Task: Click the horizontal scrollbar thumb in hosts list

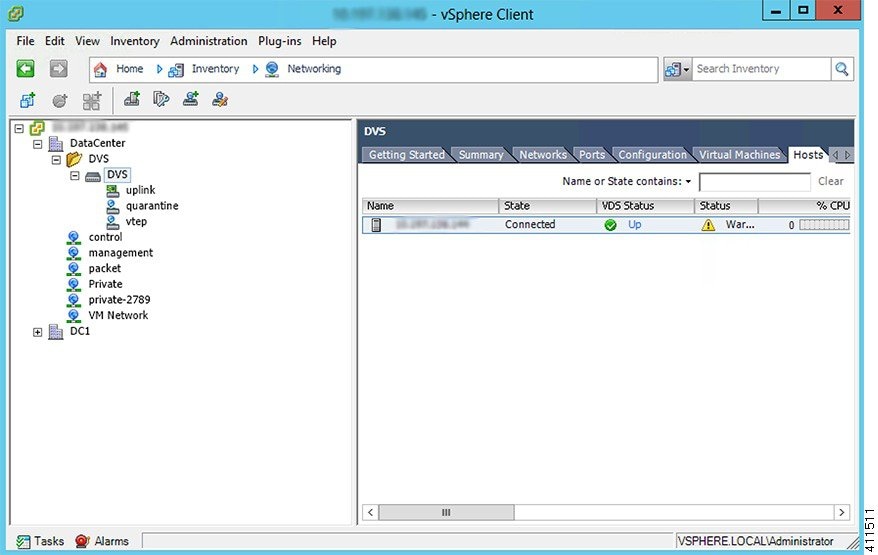Action: (446, 512)
